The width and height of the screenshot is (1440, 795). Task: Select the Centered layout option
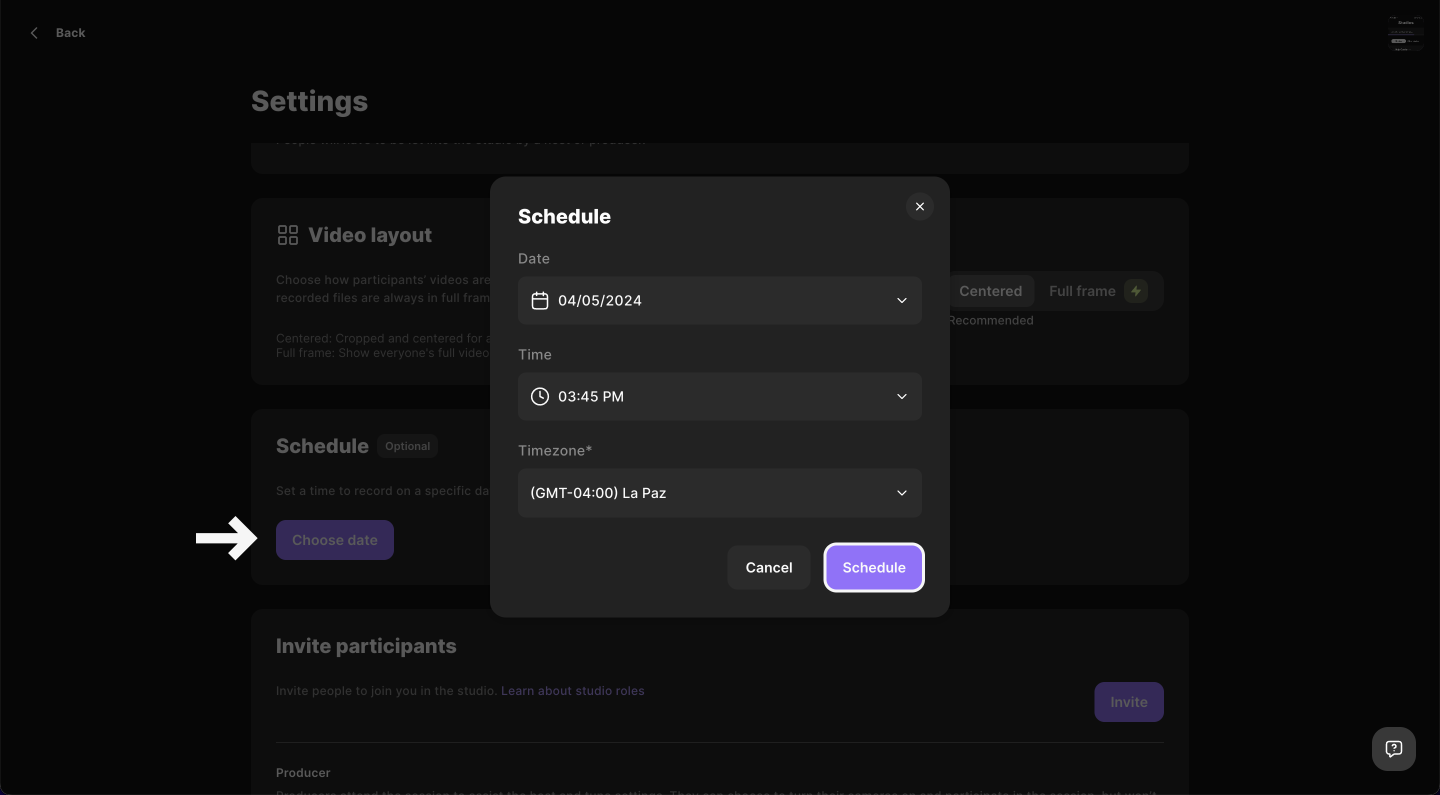pyautogui.click(x=990, y=291)
